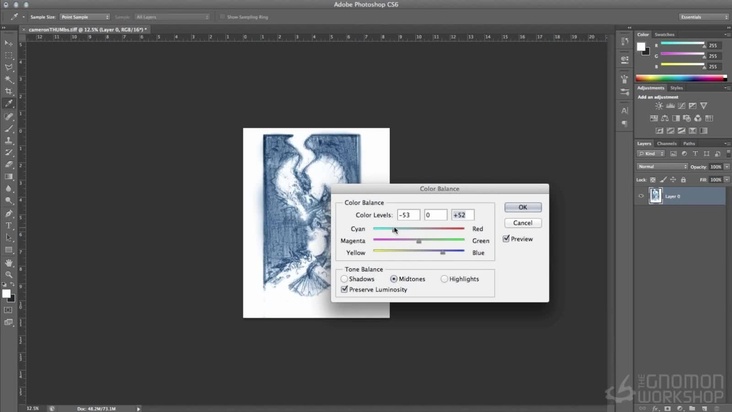Screen dimensions: 732x412
Task: Uncheck Preview in Color Balance dialog
Action: [506, 239]
